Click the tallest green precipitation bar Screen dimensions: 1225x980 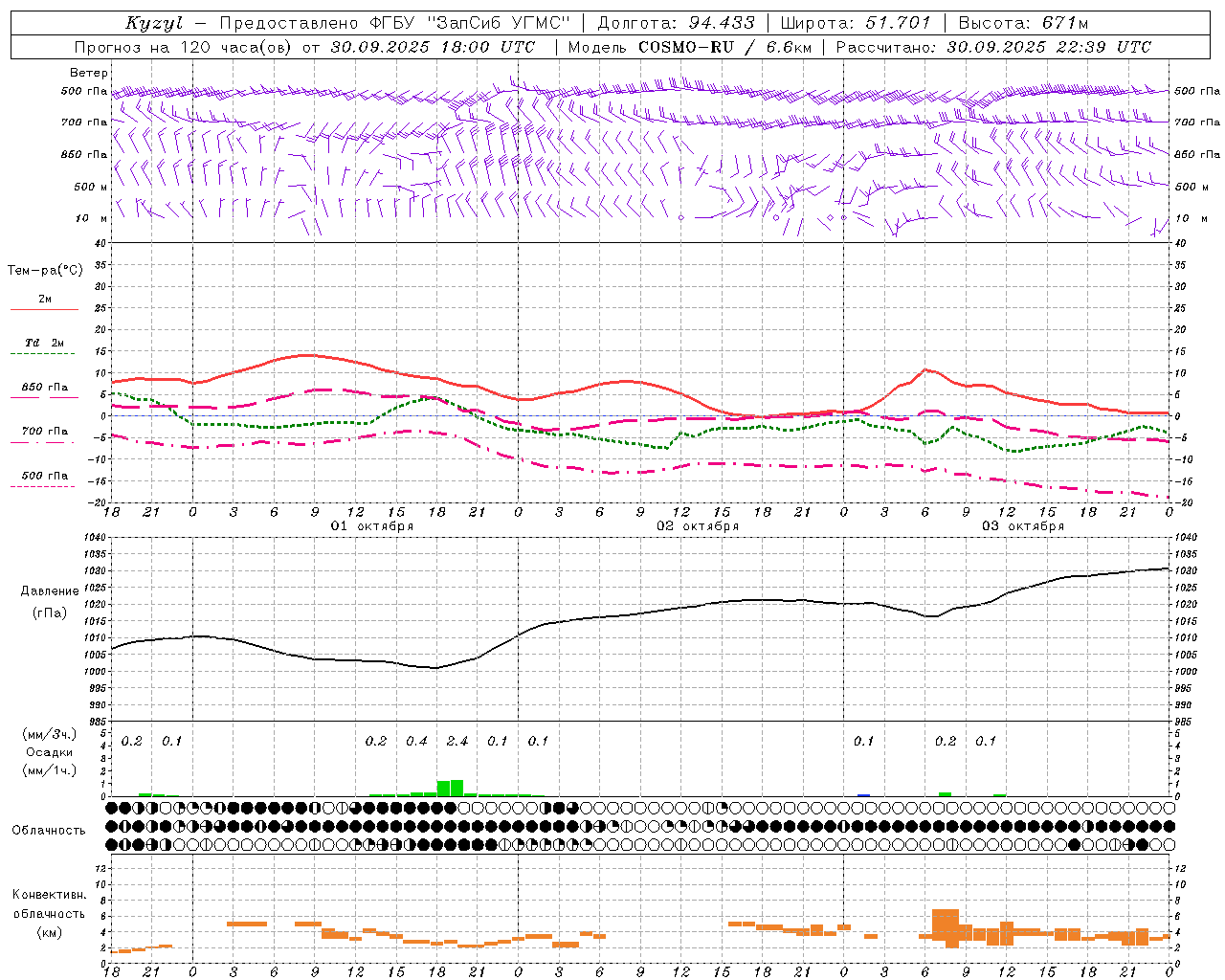[457, 788]
